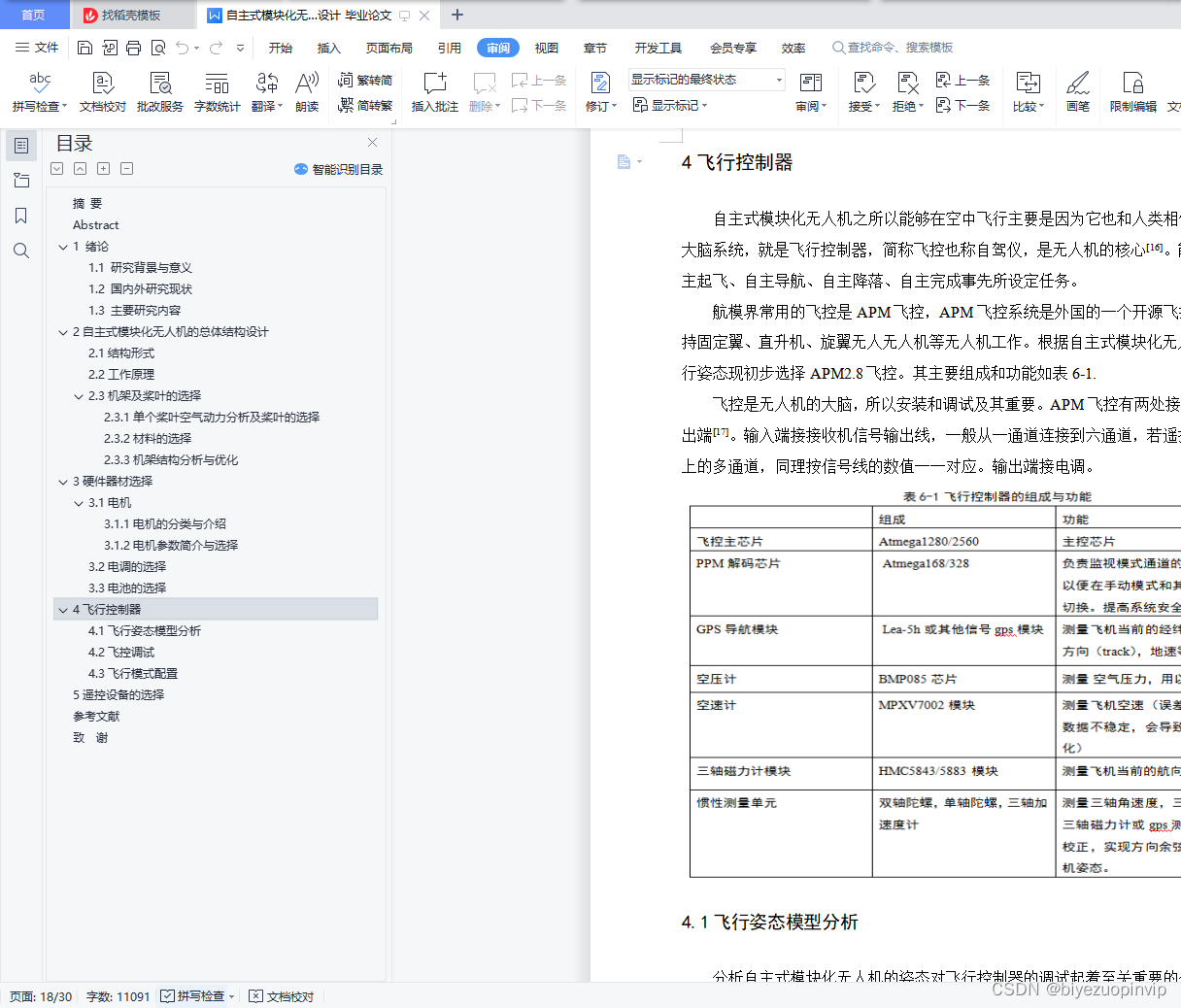Viewport: 1181px width, 1008px height.
Task: Switch to the 视图 ribbon tab
Action: (x=547, y=48)
